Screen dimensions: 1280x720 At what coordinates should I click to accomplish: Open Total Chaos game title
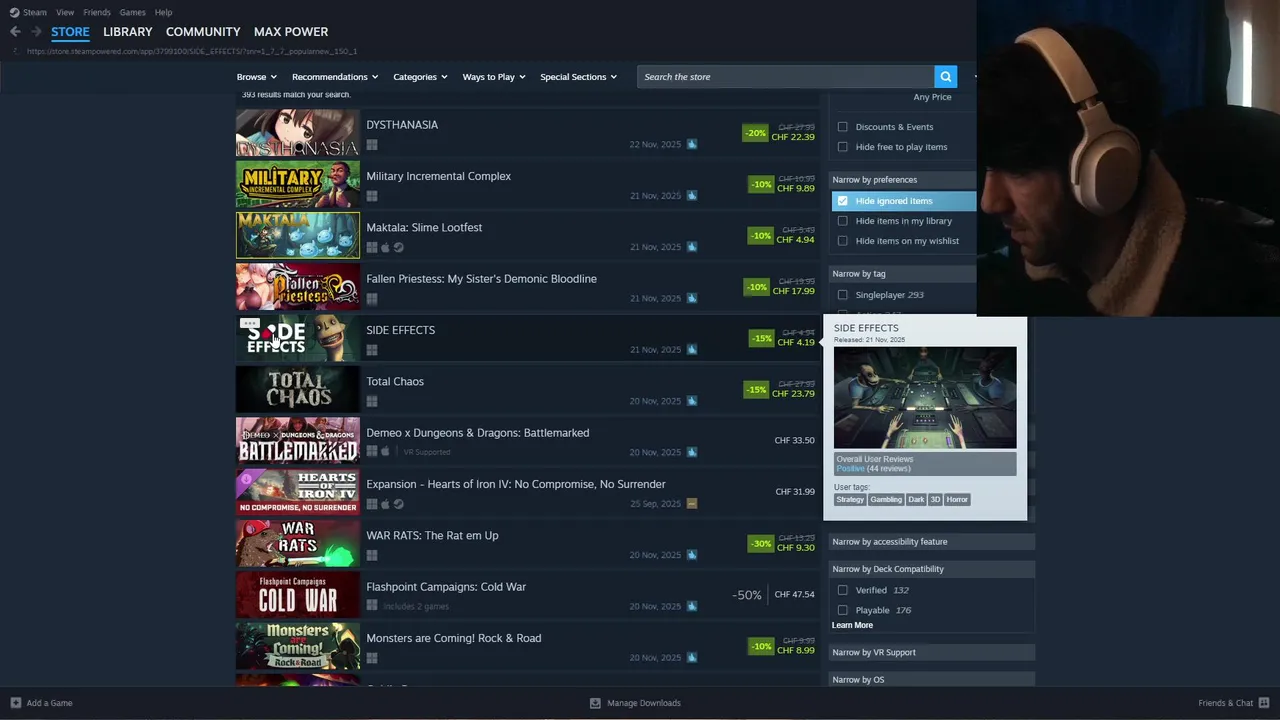(395, 381)
